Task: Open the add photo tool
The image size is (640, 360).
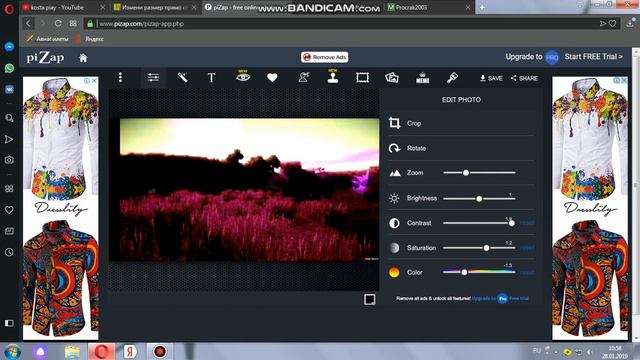Action: (x=392, y=77)
